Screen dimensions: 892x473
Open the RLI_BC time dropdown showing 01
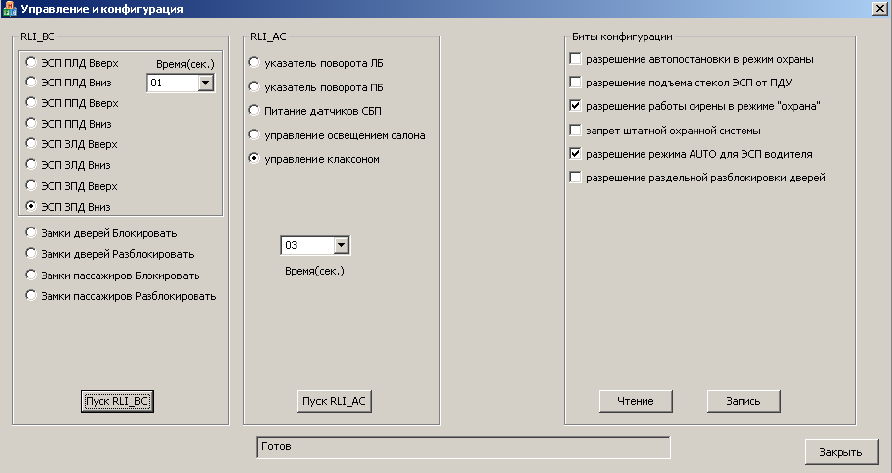coord(206,83)
